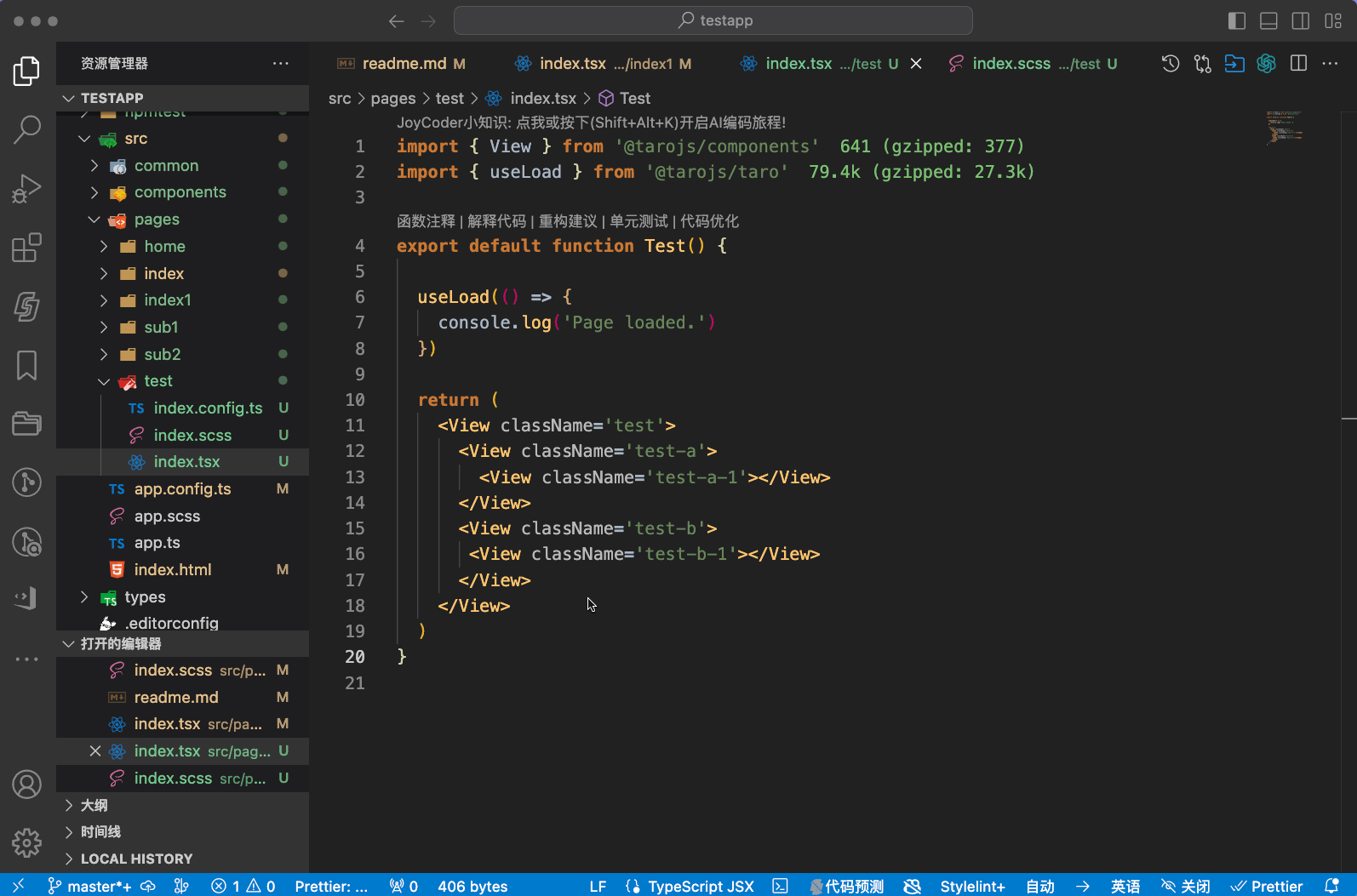Viewport: 1357px width, 896px height.
Task: Expand the LOCAL HISTORY section
Action: point(182,859)
